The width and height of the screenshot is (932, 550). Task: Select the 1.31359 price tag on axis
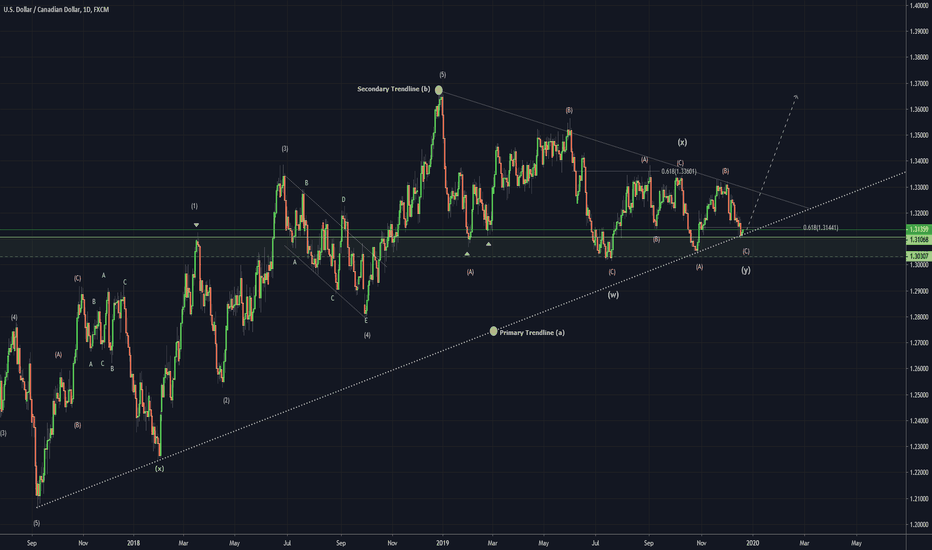[x=917, y=230]
